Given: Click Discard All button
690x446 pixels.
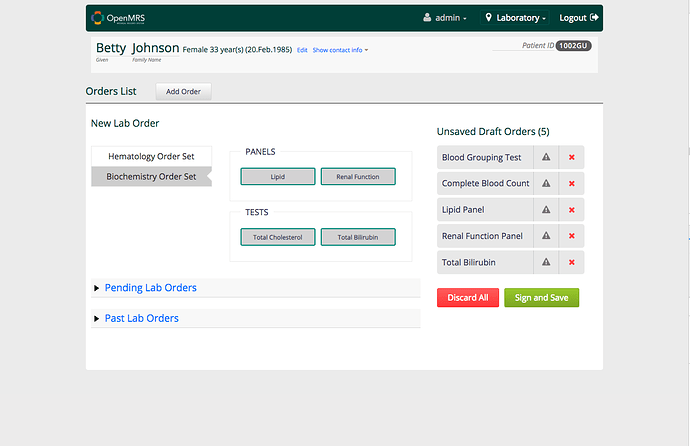Looking at the screenshot, I should pos(468,298).
